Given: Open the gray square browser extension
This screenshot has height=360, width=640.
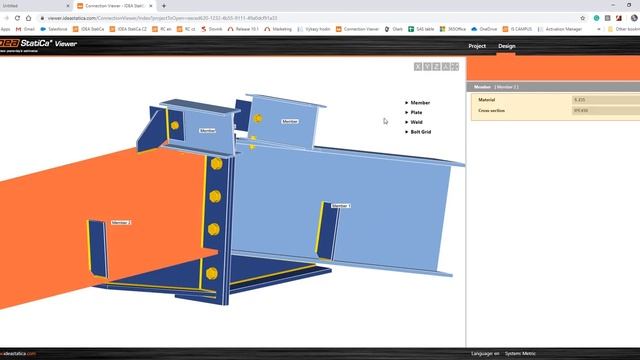Looking at the screenshot, I should coord(607,18).
